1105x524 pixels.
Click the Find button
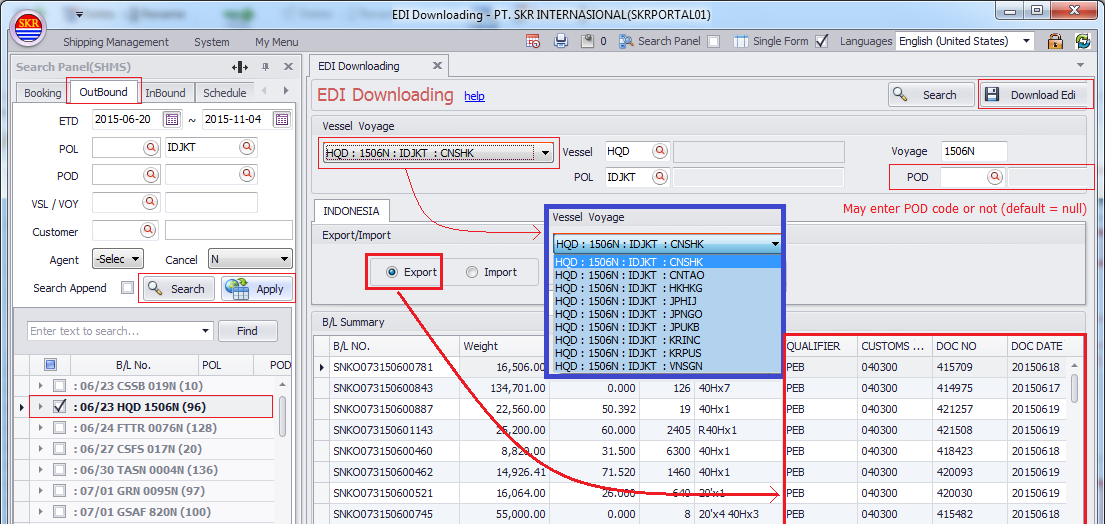pos(247,331)
